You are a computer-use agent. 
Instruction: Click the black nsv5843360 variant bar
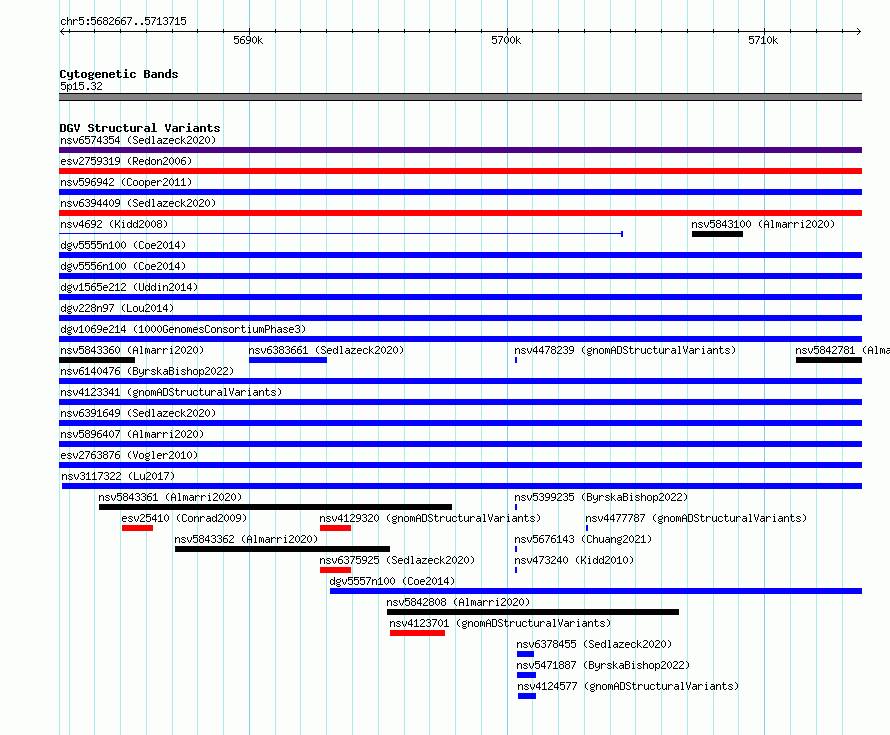pos(97,360)
